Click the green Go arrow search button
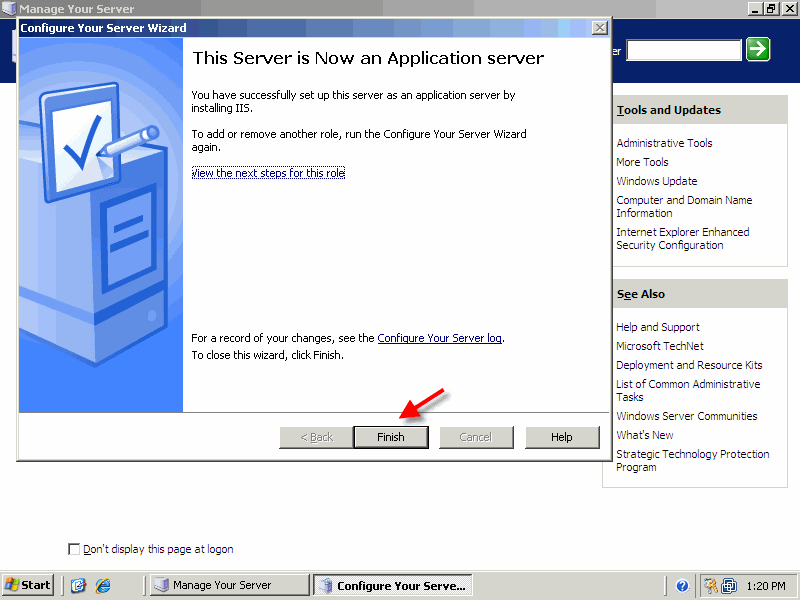The width and height of the screenshot is (800, 600). pyautogui.click(x=758, y=49)
